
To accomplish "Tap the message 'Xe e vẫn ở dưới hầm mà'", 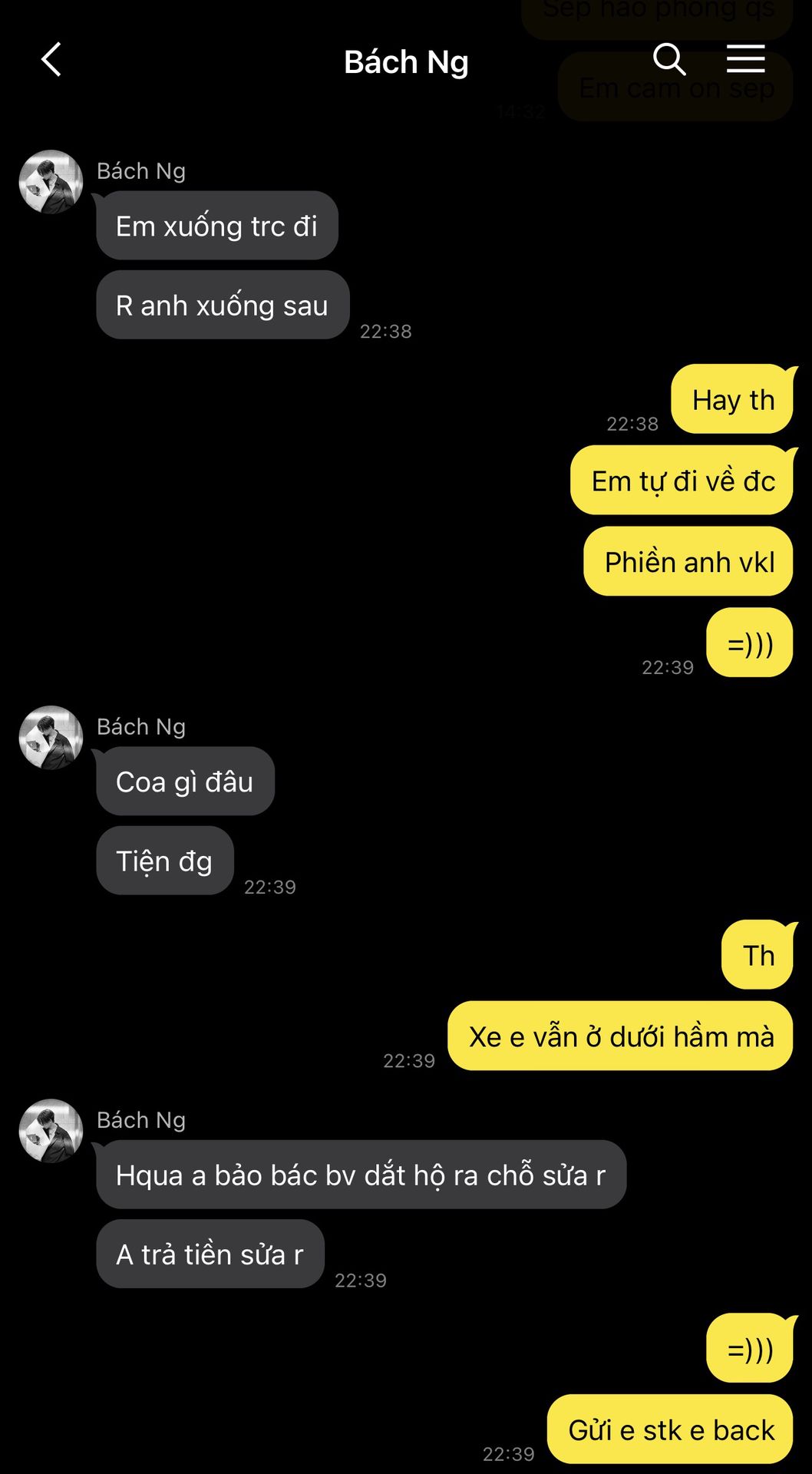I will coord(620,1036).
